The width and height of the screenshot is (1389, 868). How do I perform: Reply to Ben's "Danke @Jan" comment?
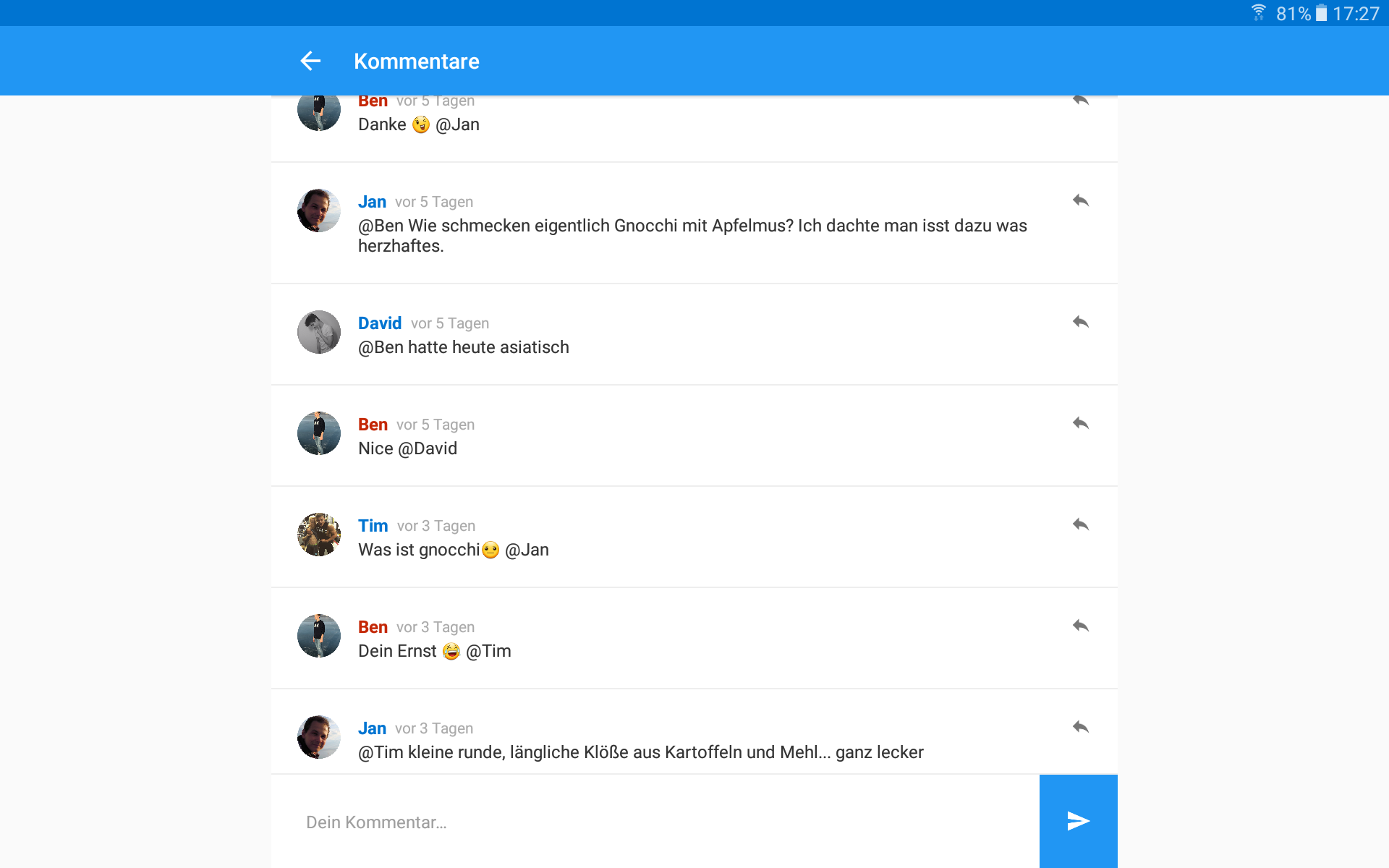[1081, 101]
